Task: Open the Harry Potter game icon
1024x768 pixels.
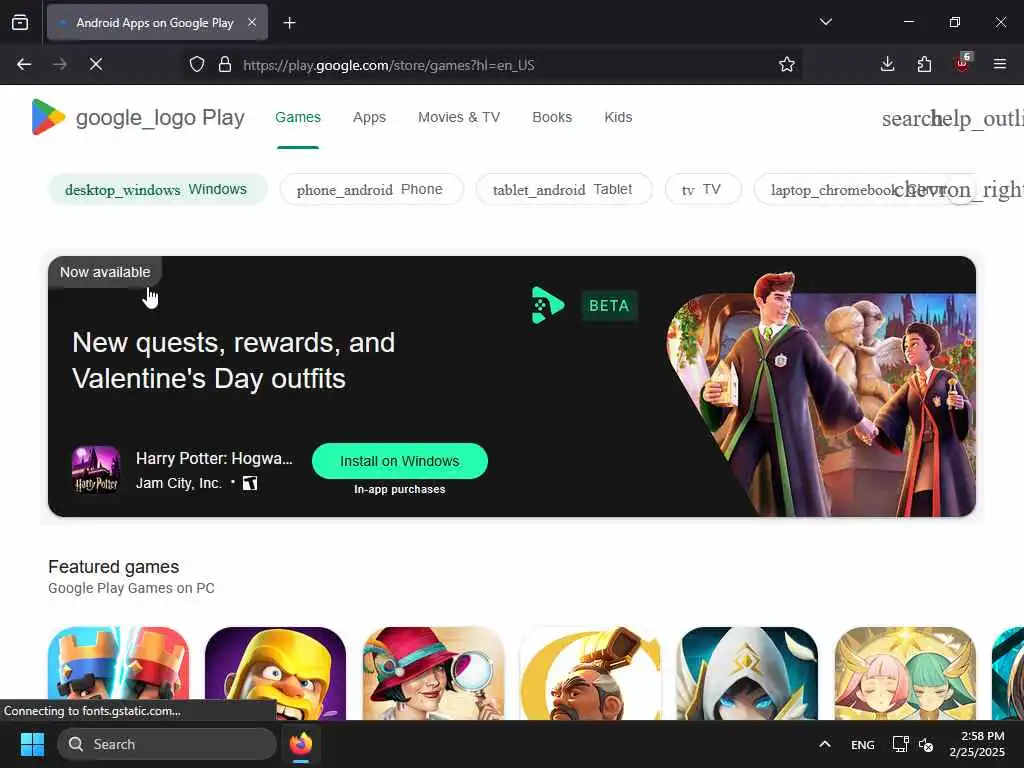Action: [96, 470]
